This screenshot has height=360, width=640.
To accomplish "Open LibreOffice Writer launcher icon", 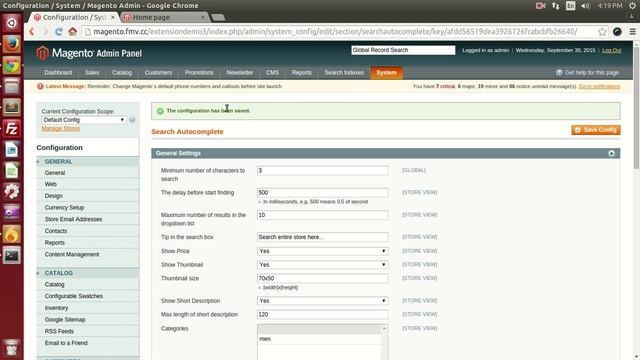I will tap(11, 150).
